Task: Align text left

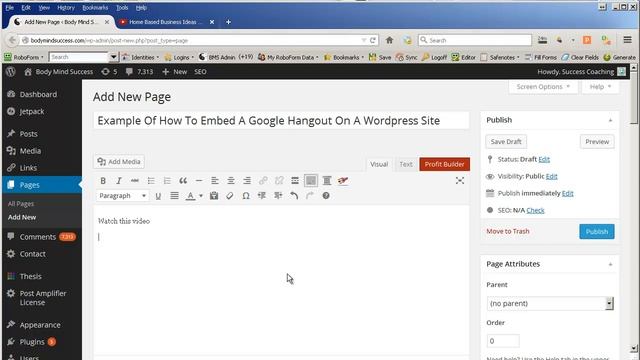Action: 215,180
